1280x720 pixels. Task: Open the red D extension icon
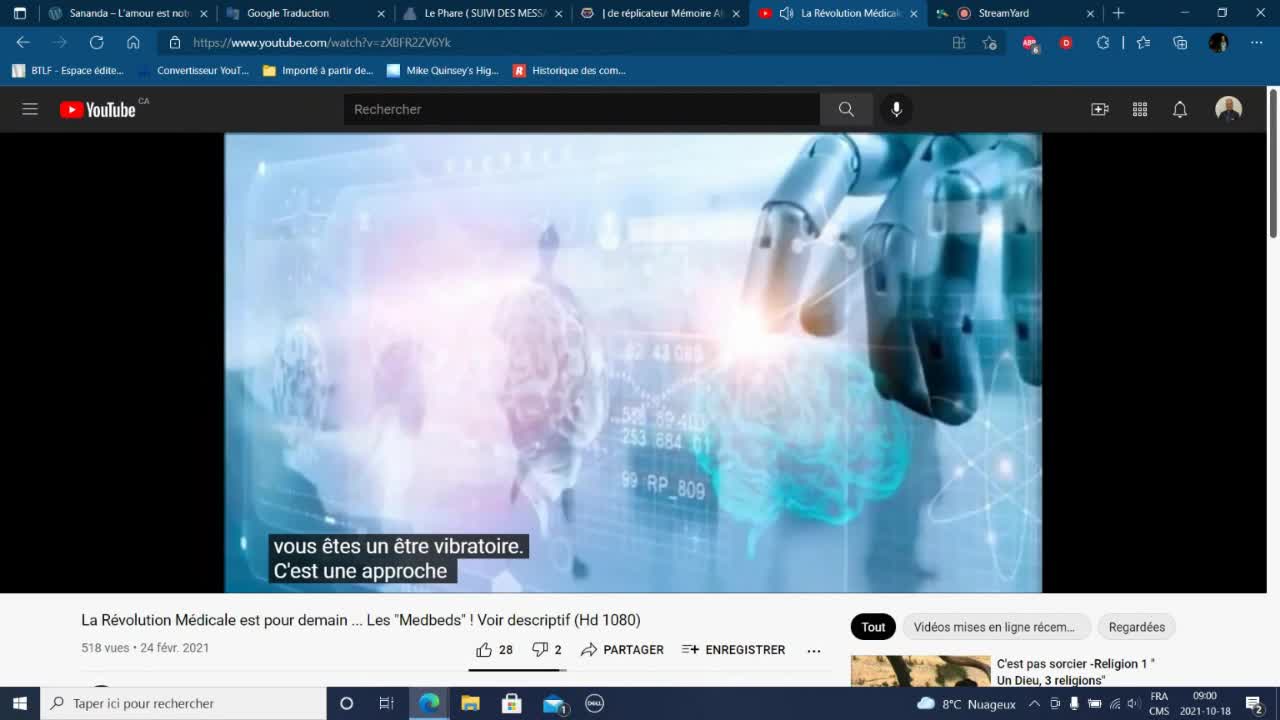[x=1066, y=43]
